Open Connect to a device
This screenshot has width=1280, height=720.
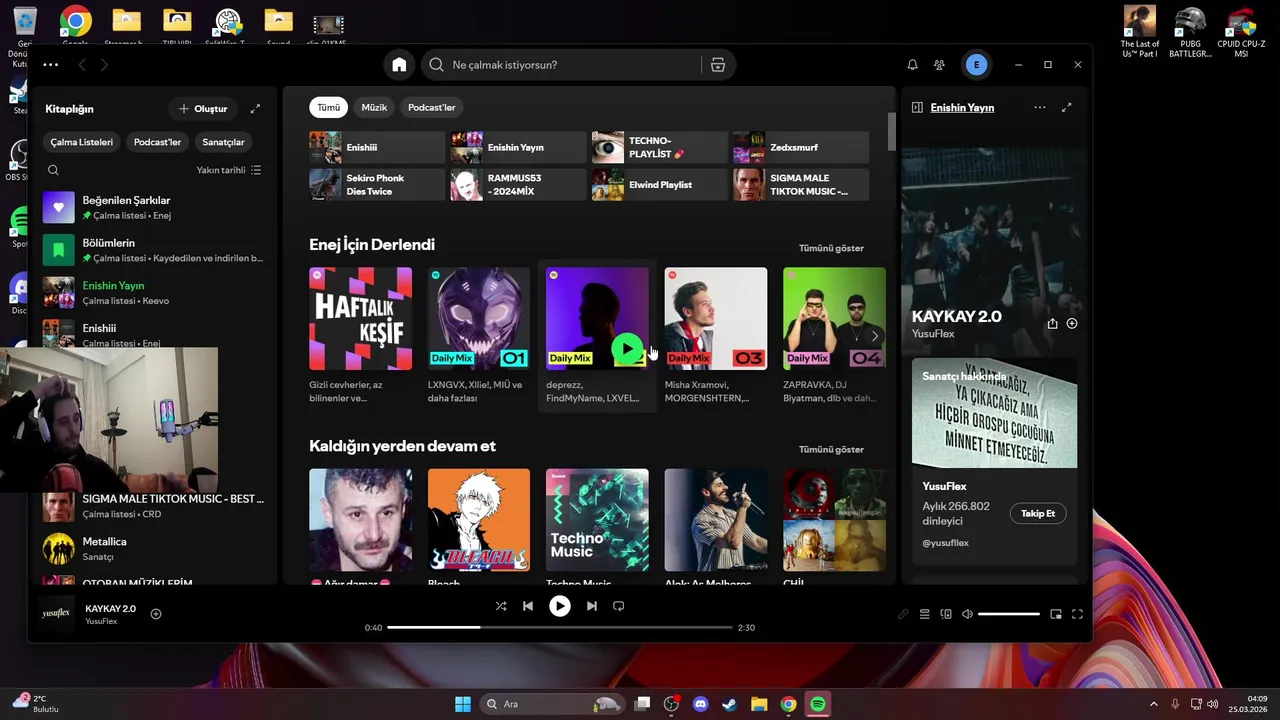pyautogui.click(x=946, y=614)
